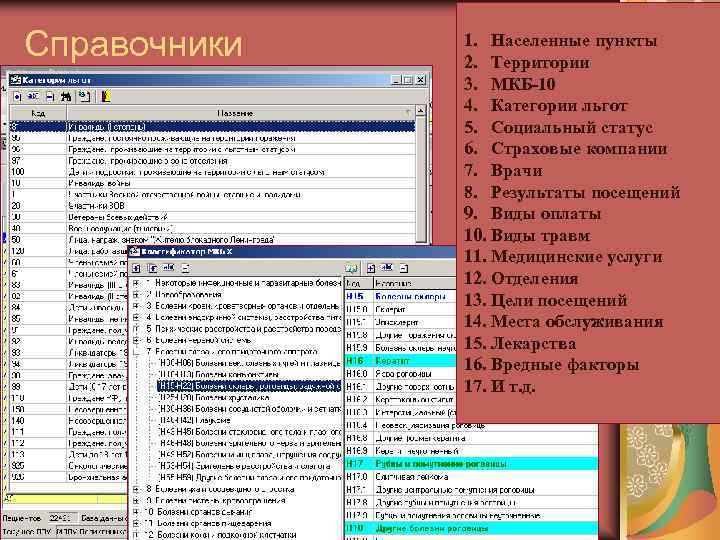Viewport: 720px width, 540px height.
Task: Click the Код column header in Категории льгот
Action: tap(38, 113)
